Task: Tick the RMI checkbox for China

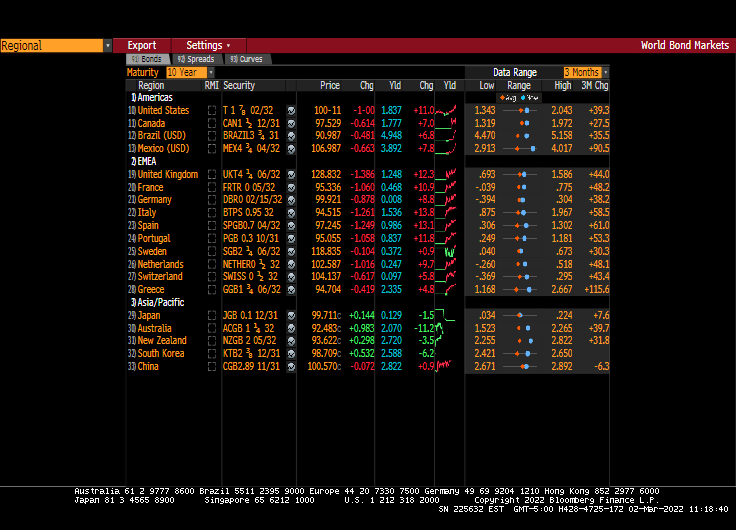Action: (211, 366)
